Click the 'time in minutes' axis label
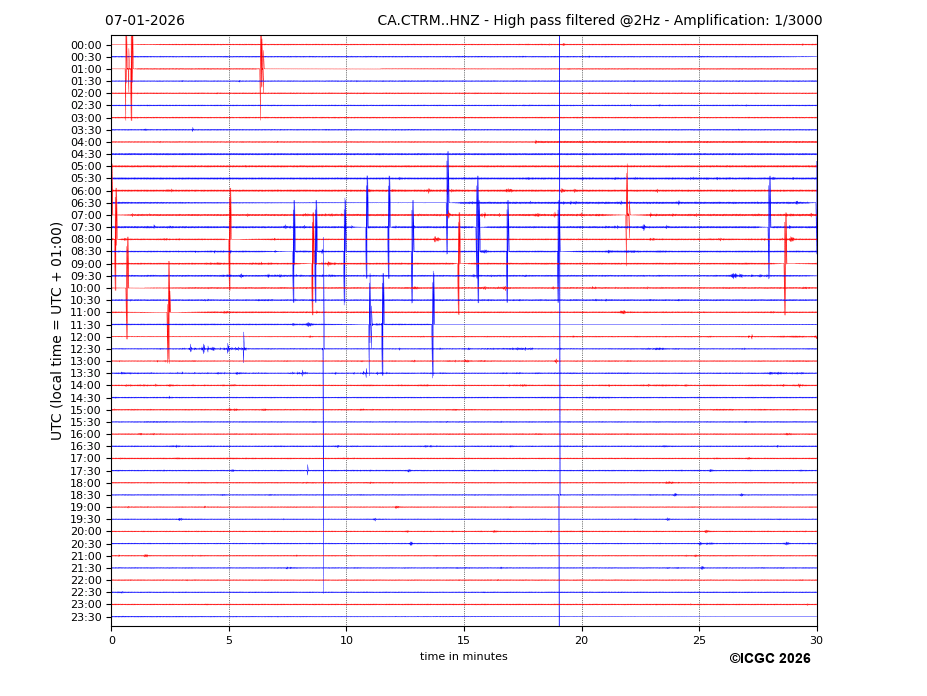The height and width of the screenshot is (696, 927). tap(463, 657)
